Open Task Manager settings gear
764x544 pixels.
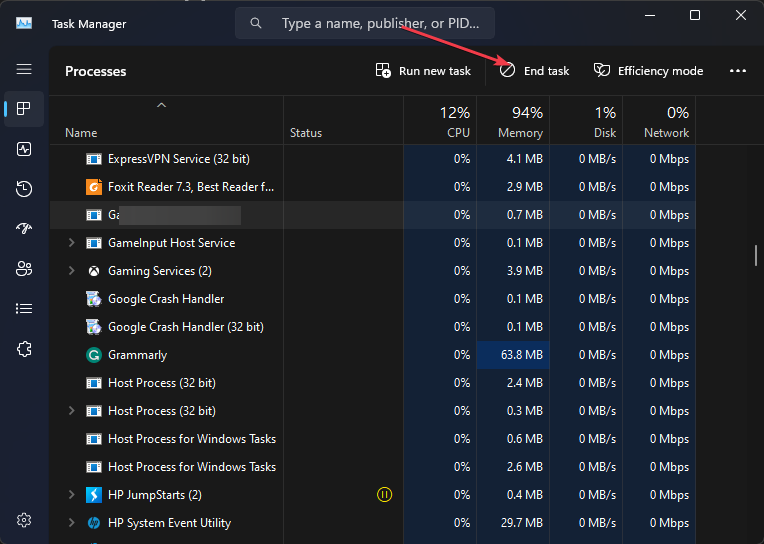(x=24, y=520)
